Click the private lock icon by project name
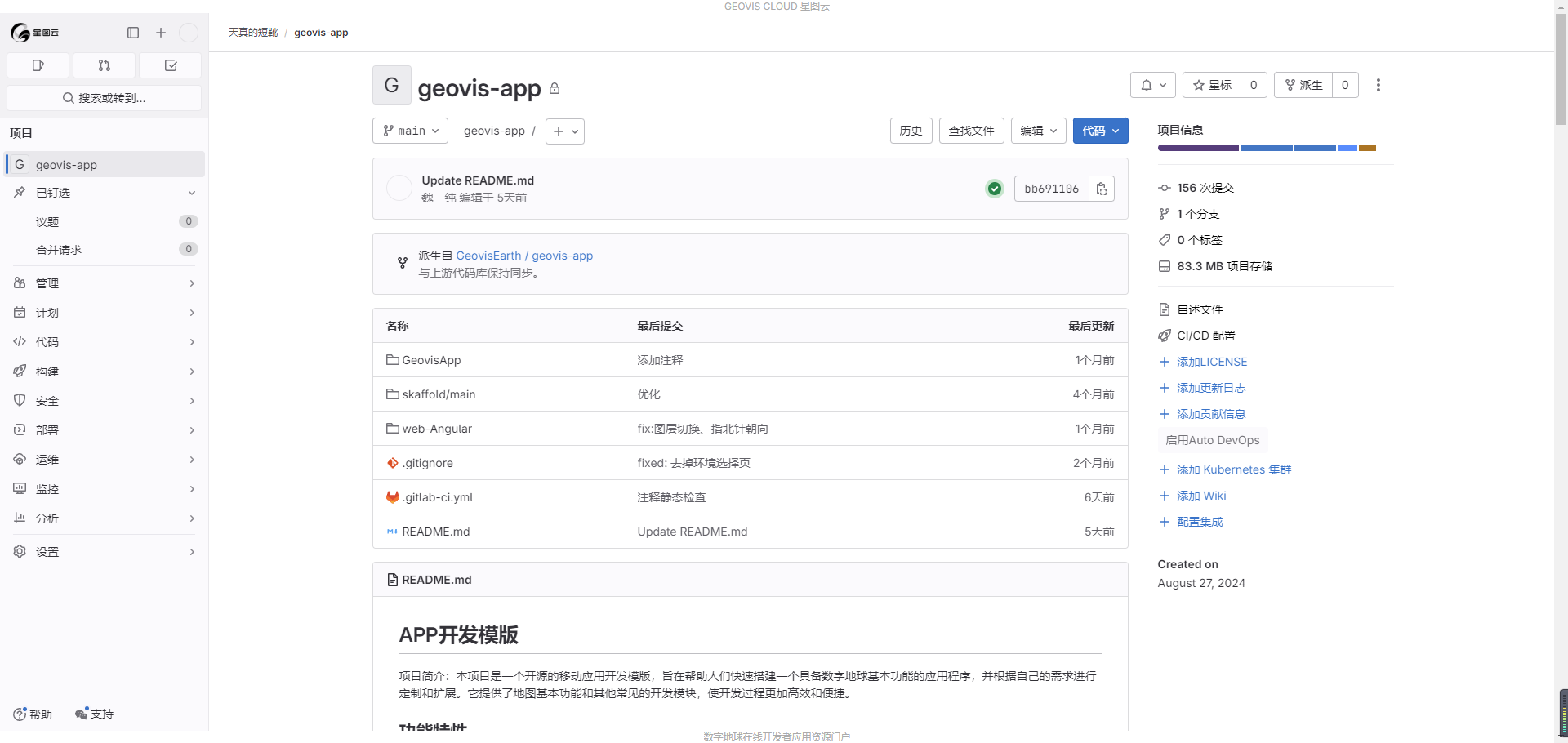 click(555, 88)
